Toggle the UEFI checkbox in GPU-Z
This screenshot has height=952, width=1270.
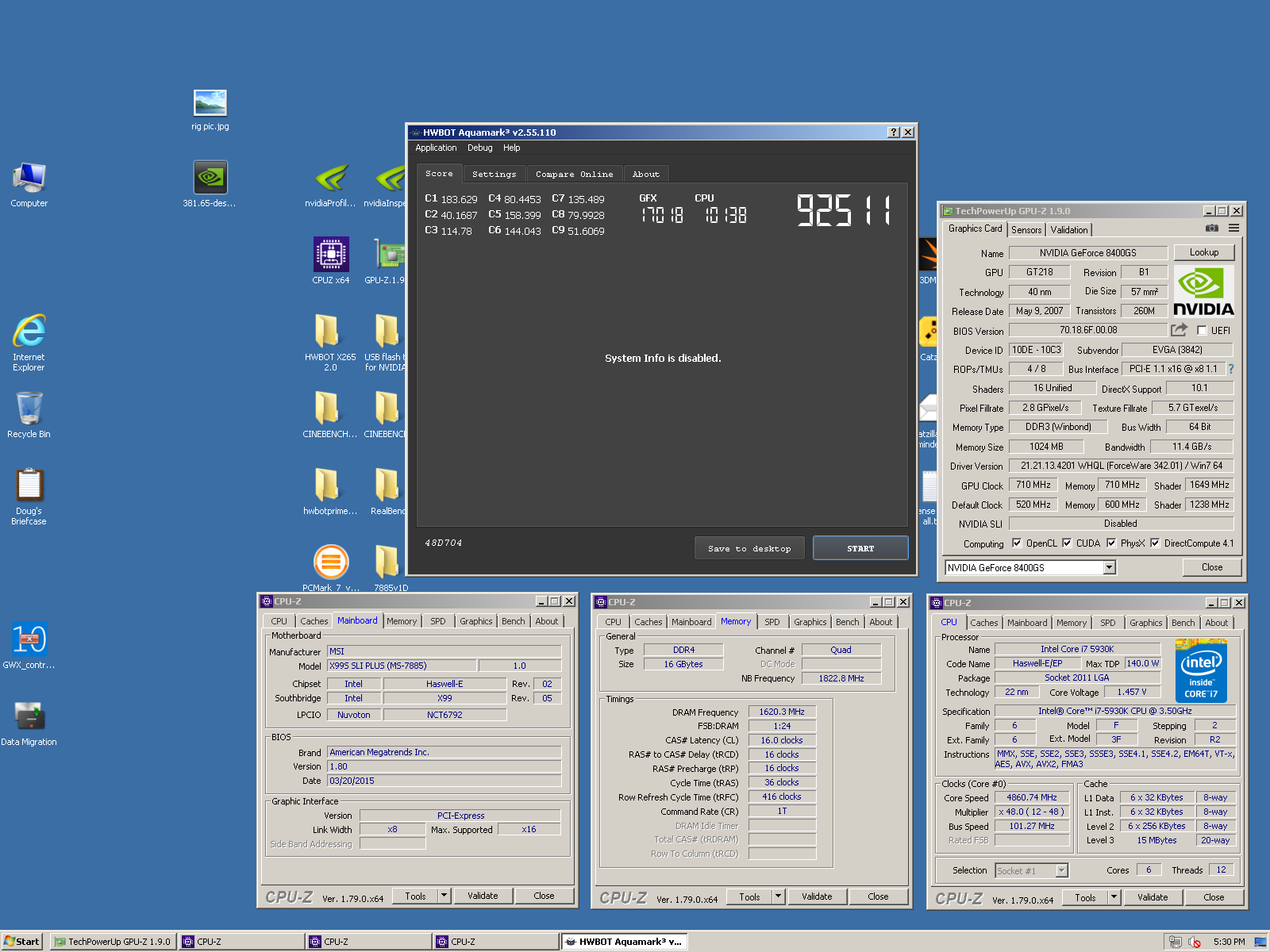(1202, 331)
